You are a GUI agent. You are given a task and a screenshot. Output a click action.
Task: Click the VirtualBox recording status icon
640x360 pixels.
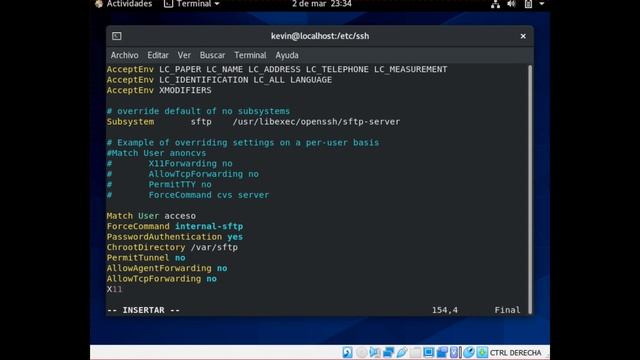tap(442, 352)
